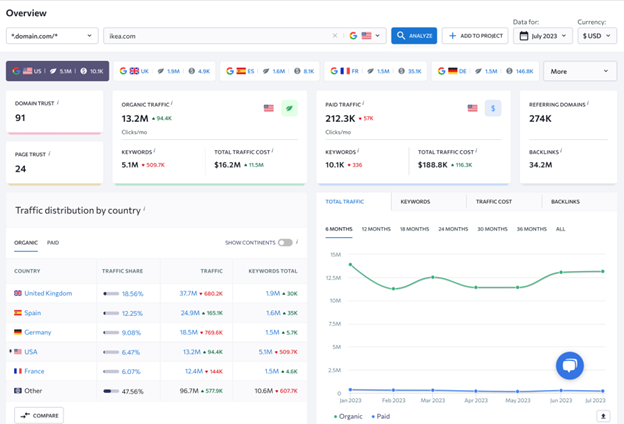Toggle Paid series in chart legend

click(381, 416)
